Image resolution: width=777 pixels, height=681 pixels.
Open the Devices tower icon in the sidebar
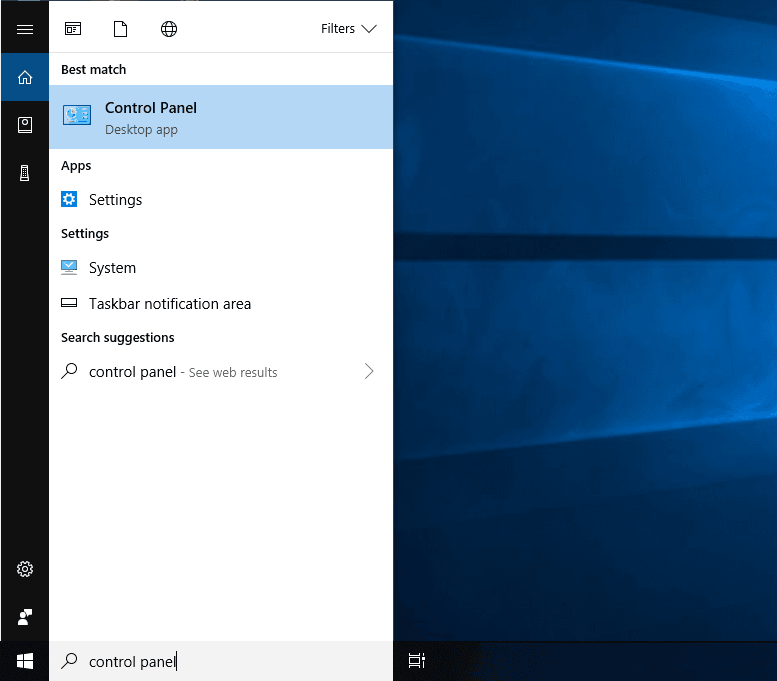(x=24, y=173)
